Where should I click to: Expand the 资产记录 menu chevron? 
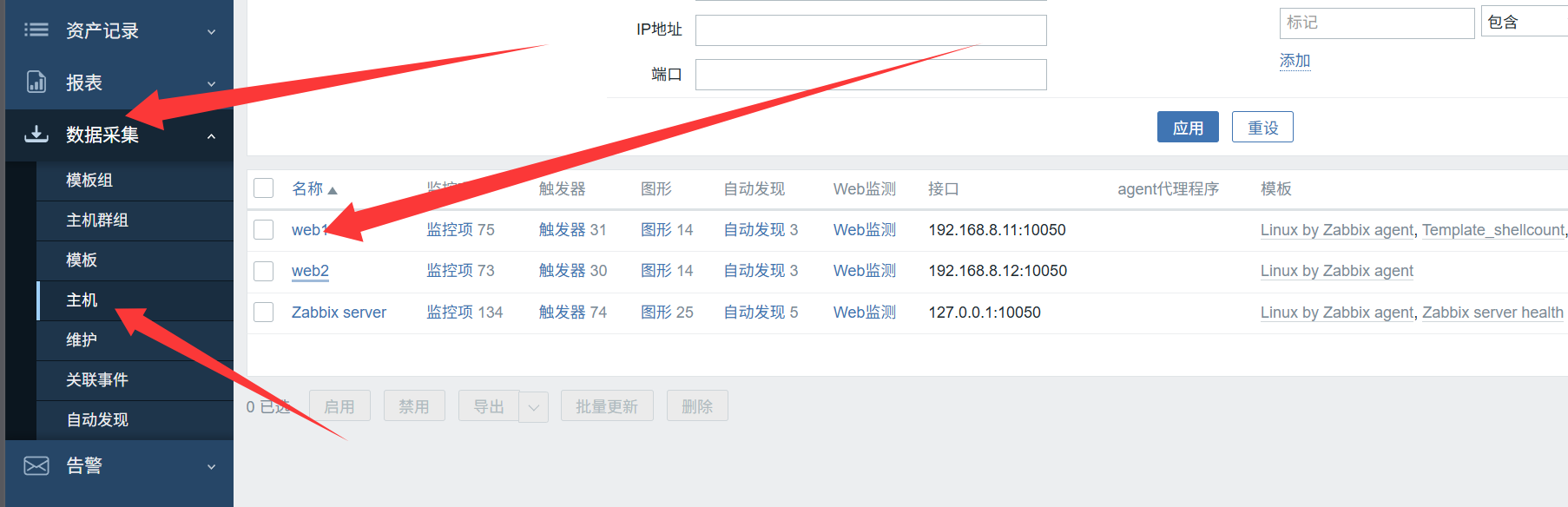coord(211,32)
